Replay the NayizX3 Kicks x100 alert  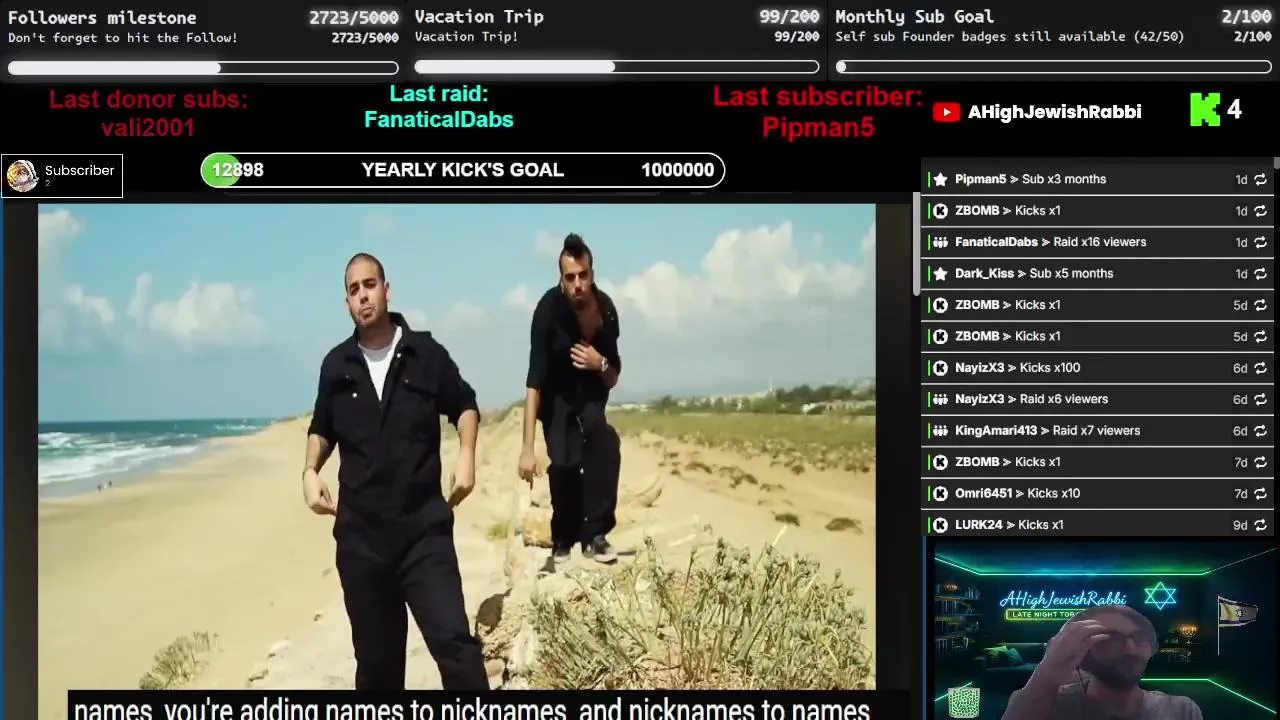(x=1260, y=368)
